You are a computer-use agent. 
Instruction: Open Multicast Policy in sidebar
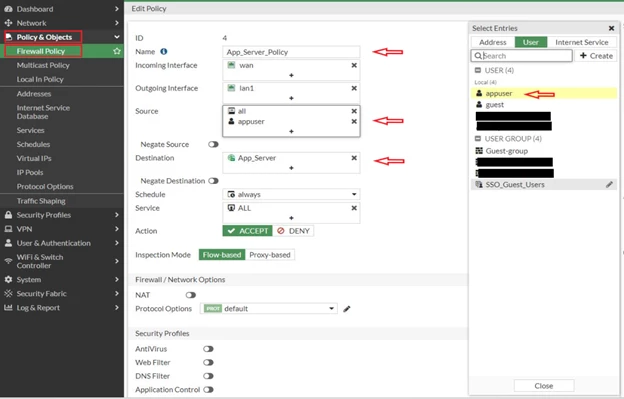[43, 65]
